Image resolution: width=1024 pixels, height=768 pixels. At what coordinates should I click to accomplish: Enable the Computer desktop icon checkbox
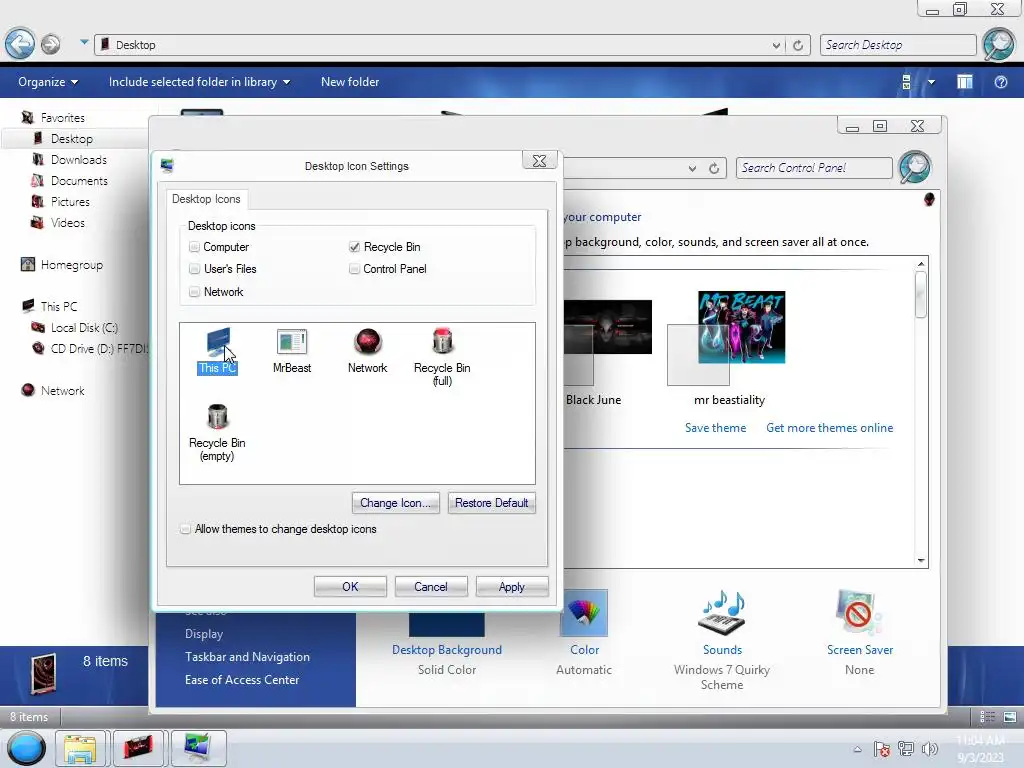194,247
